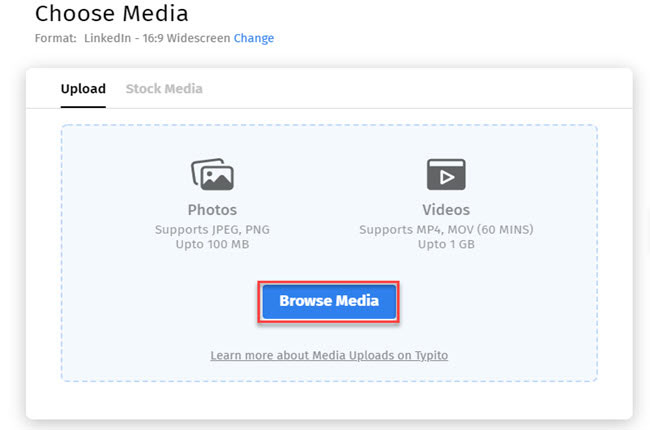Switch to the Upload tab
Screen dimensions: 650x430
(83, 89)
